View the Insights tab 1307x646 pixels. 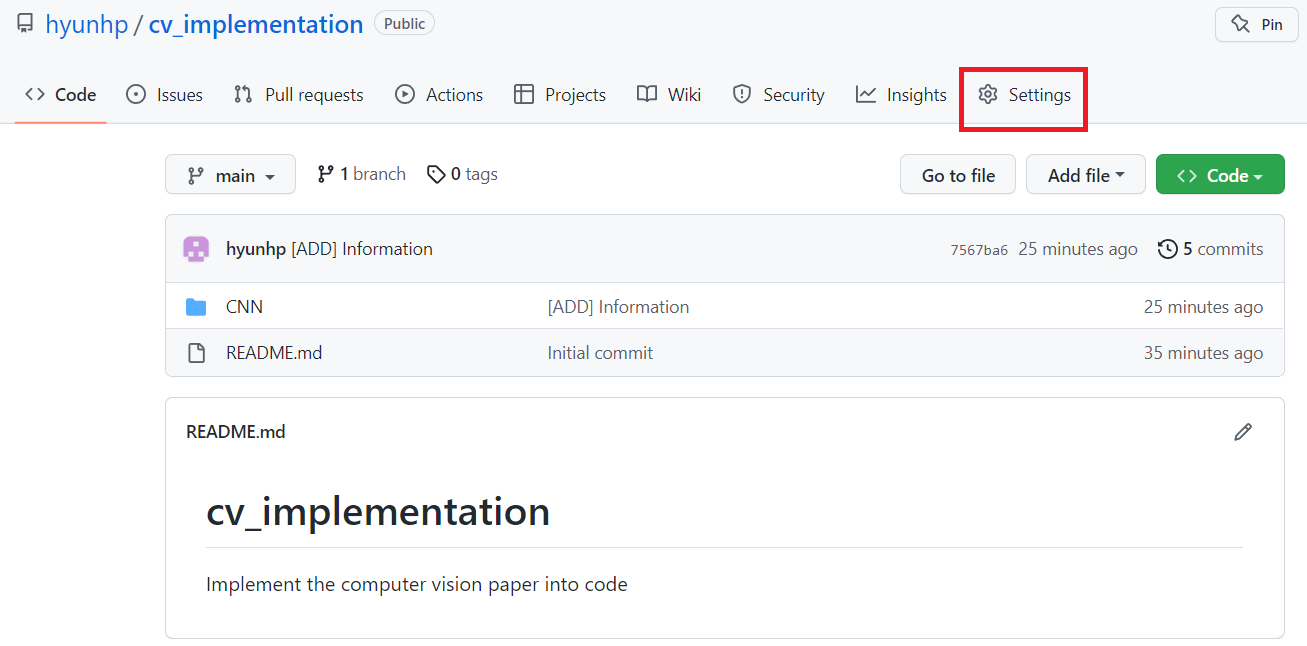[901, 95]
